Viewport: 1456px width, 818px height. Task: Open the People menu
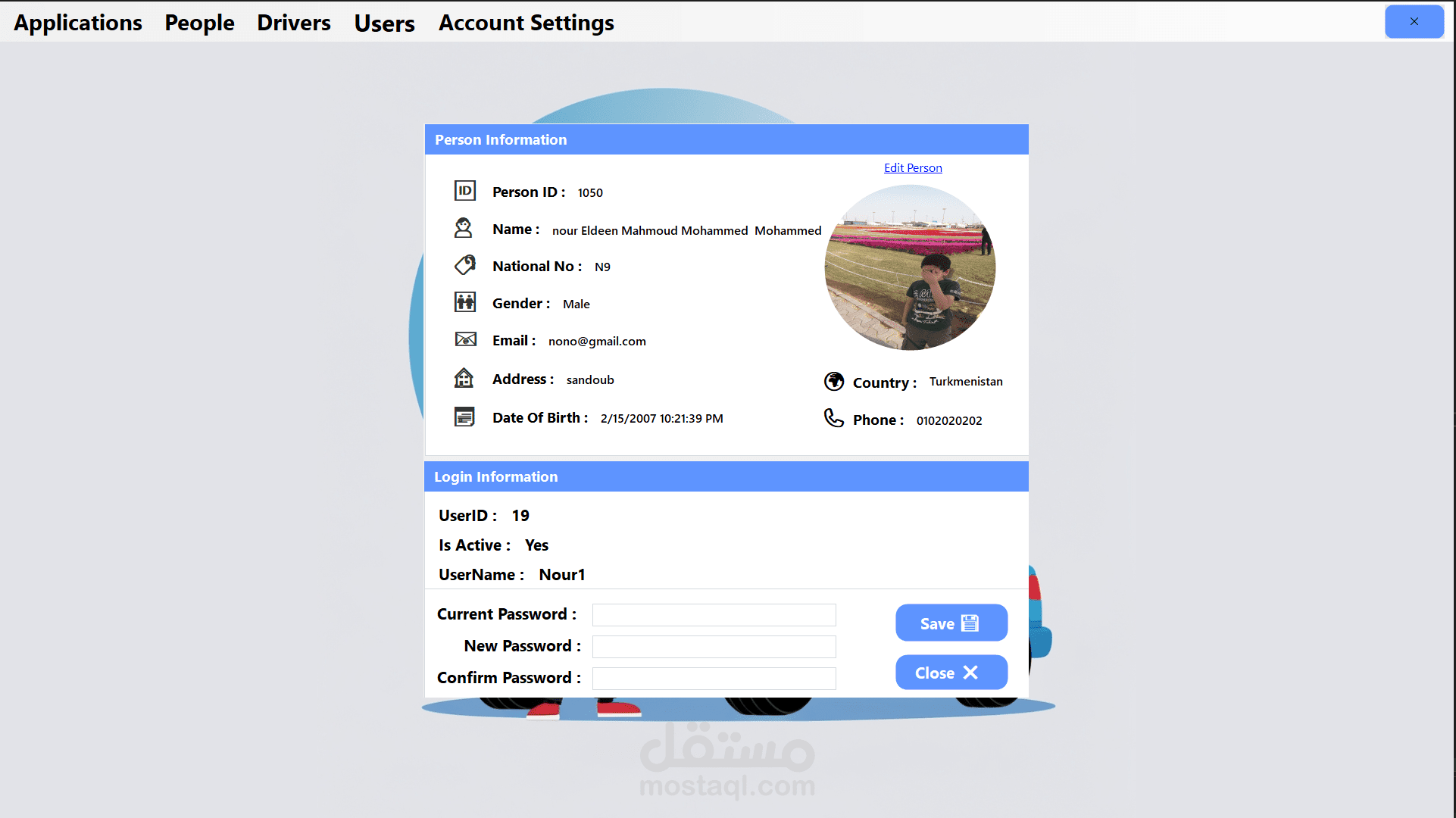199,23
